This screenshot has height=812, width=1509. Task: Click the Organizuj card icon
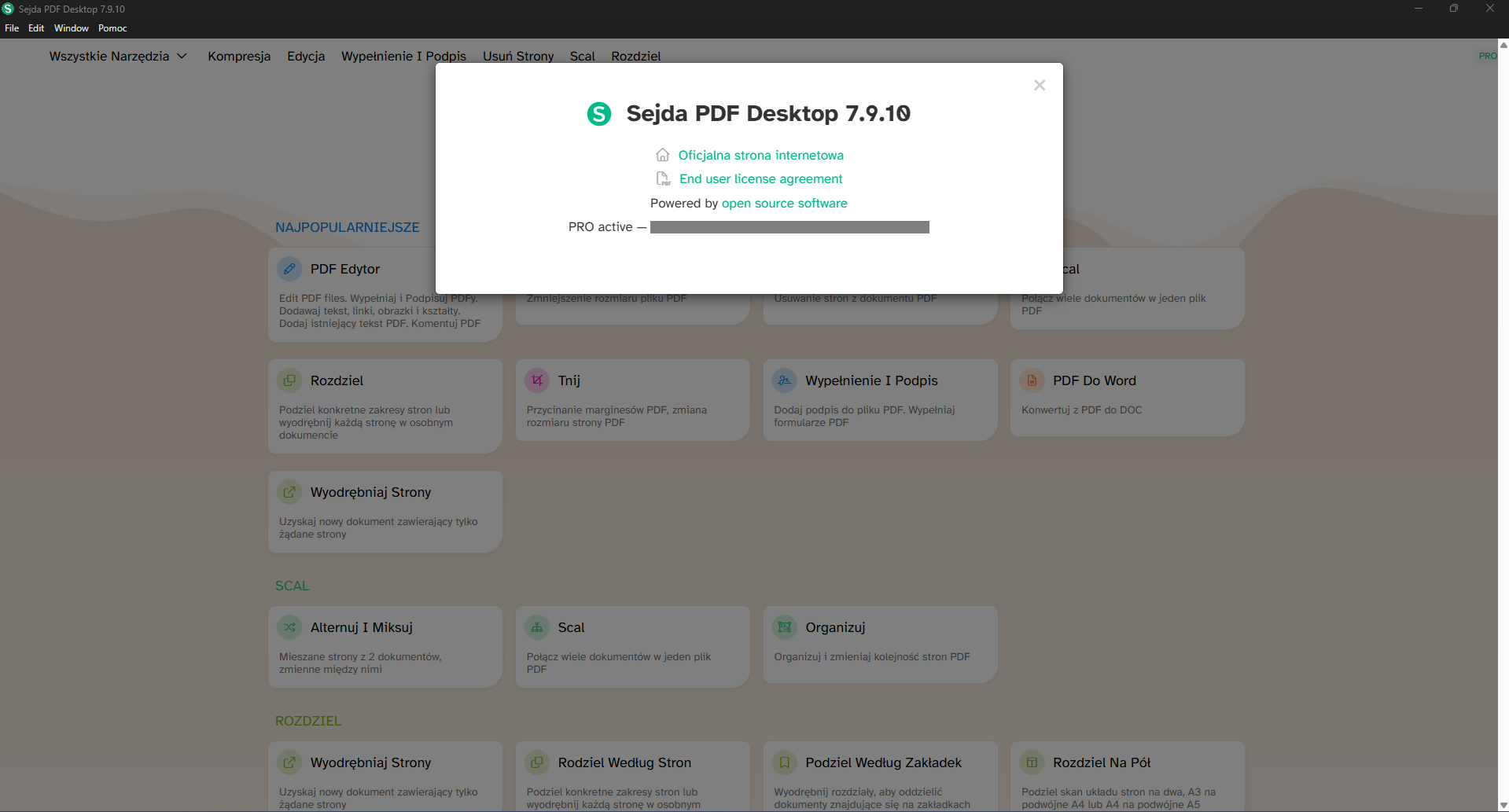pyautogui.click(x=785, y=627)
